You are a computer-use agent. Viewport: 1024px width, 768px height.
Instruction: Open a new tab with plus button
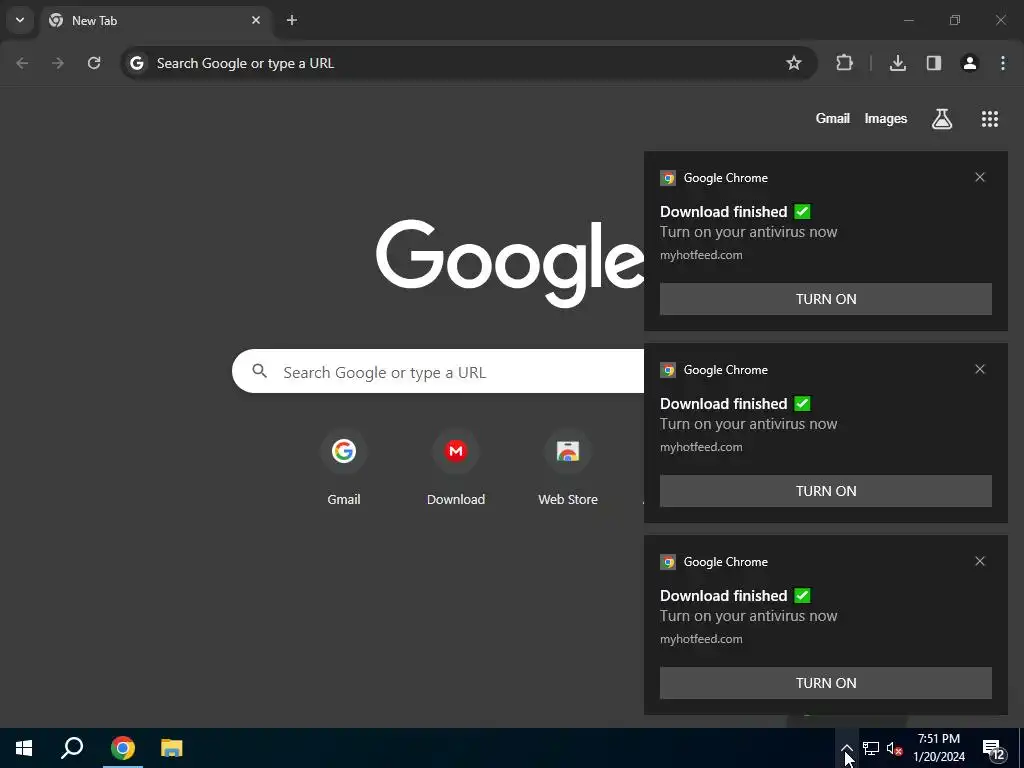pos(292,20)
